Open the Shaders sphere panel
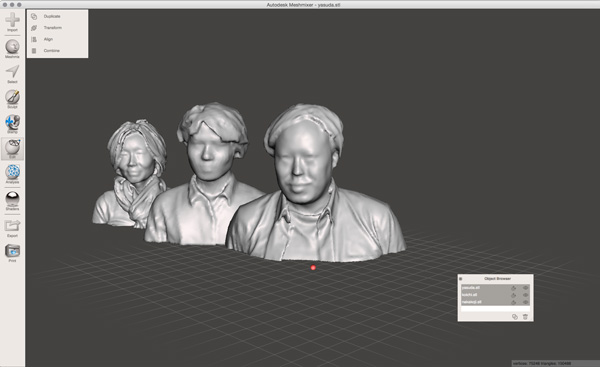The width and height of the screenshot is (600, 367). [12, 201]
